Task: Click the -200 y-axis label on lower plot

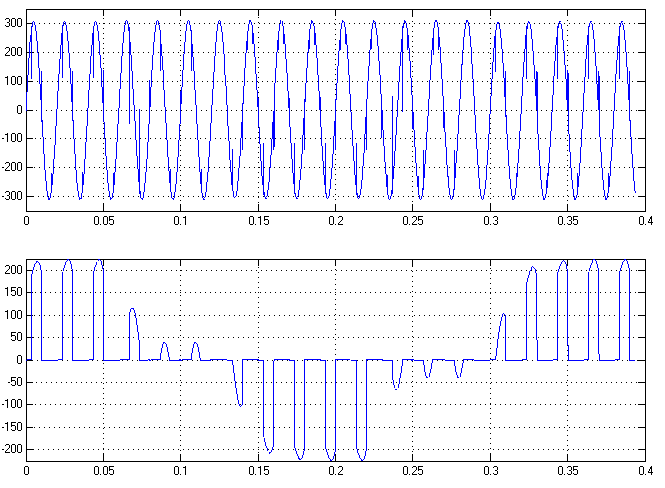Action: [x=12, y=449]
